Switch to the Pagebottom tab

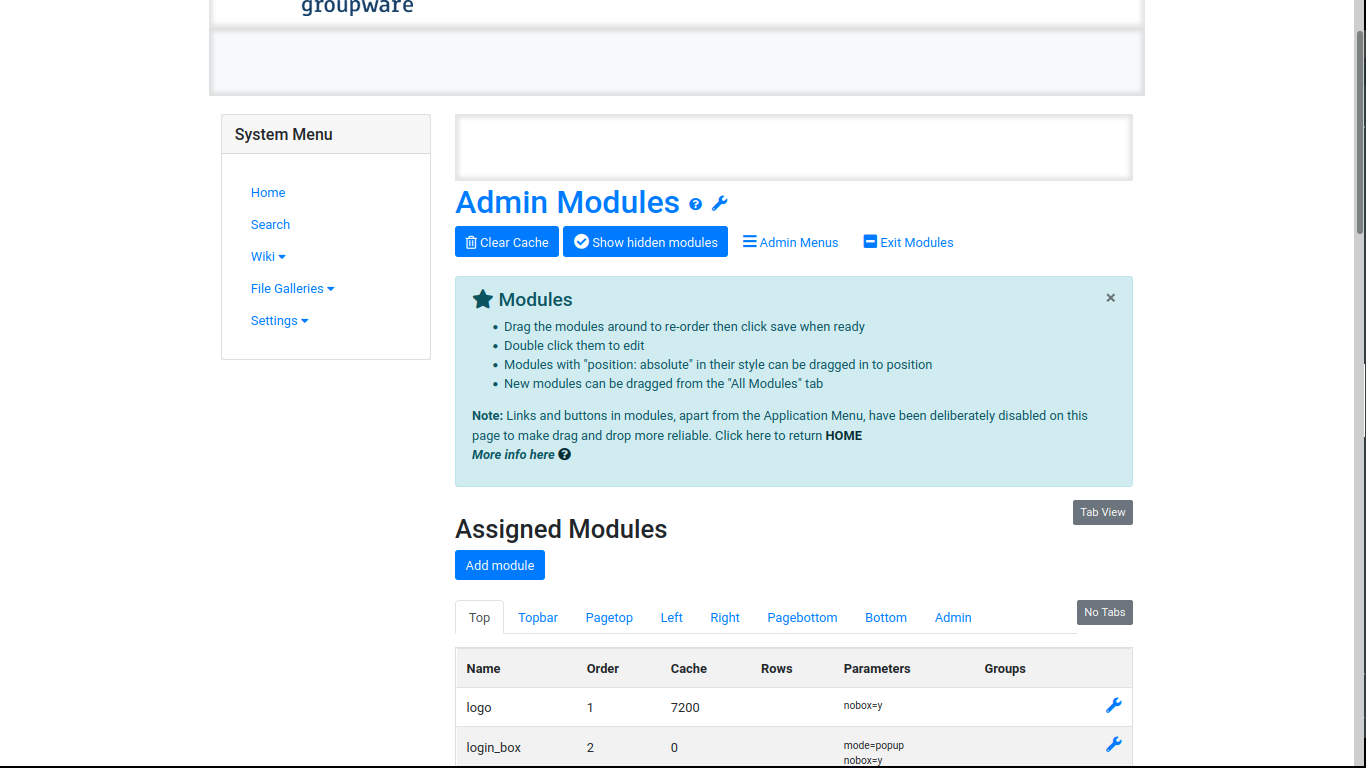point(802,618)
